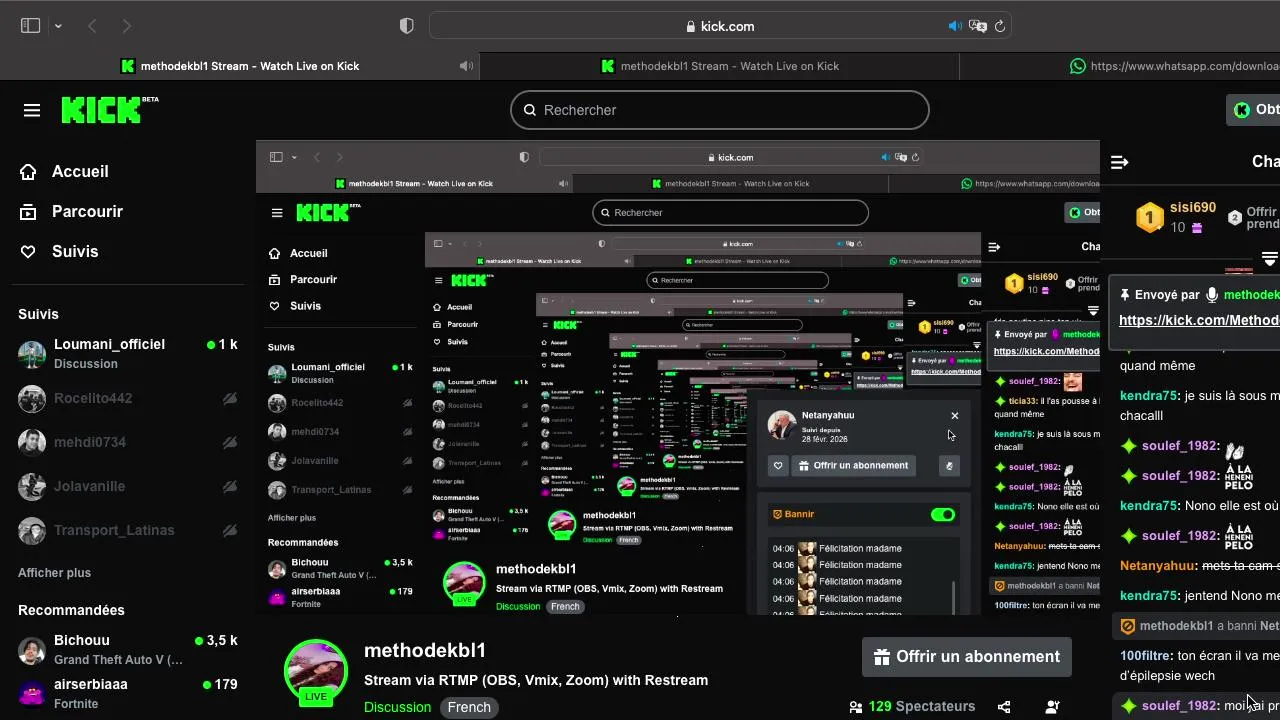The image size is (1280, 720).
Task: Close the Netanyahuu popup in streamed video
Action: click(x=954, y=416)
